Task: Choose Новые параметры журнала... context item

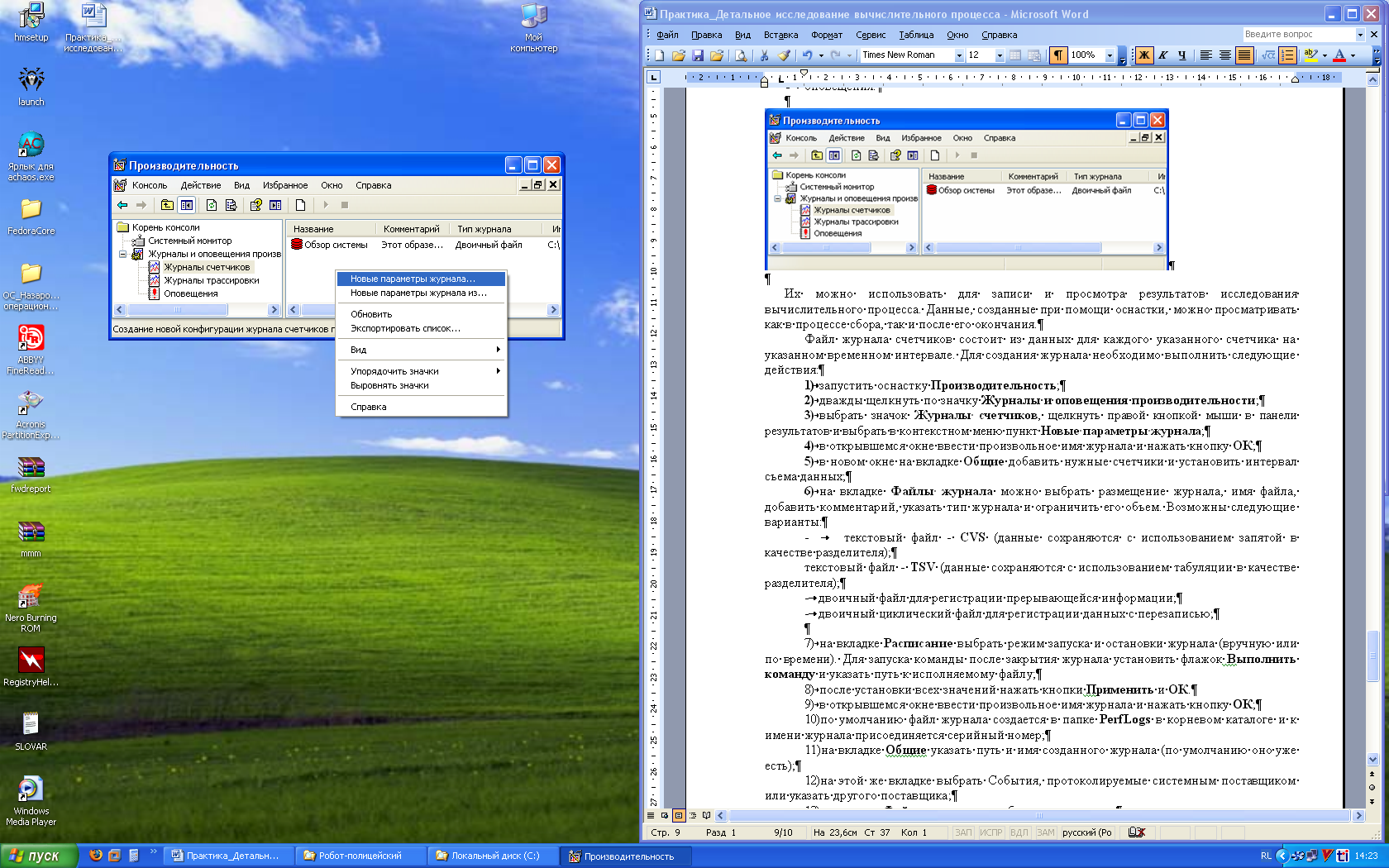Action: click(x=421, y=279)
